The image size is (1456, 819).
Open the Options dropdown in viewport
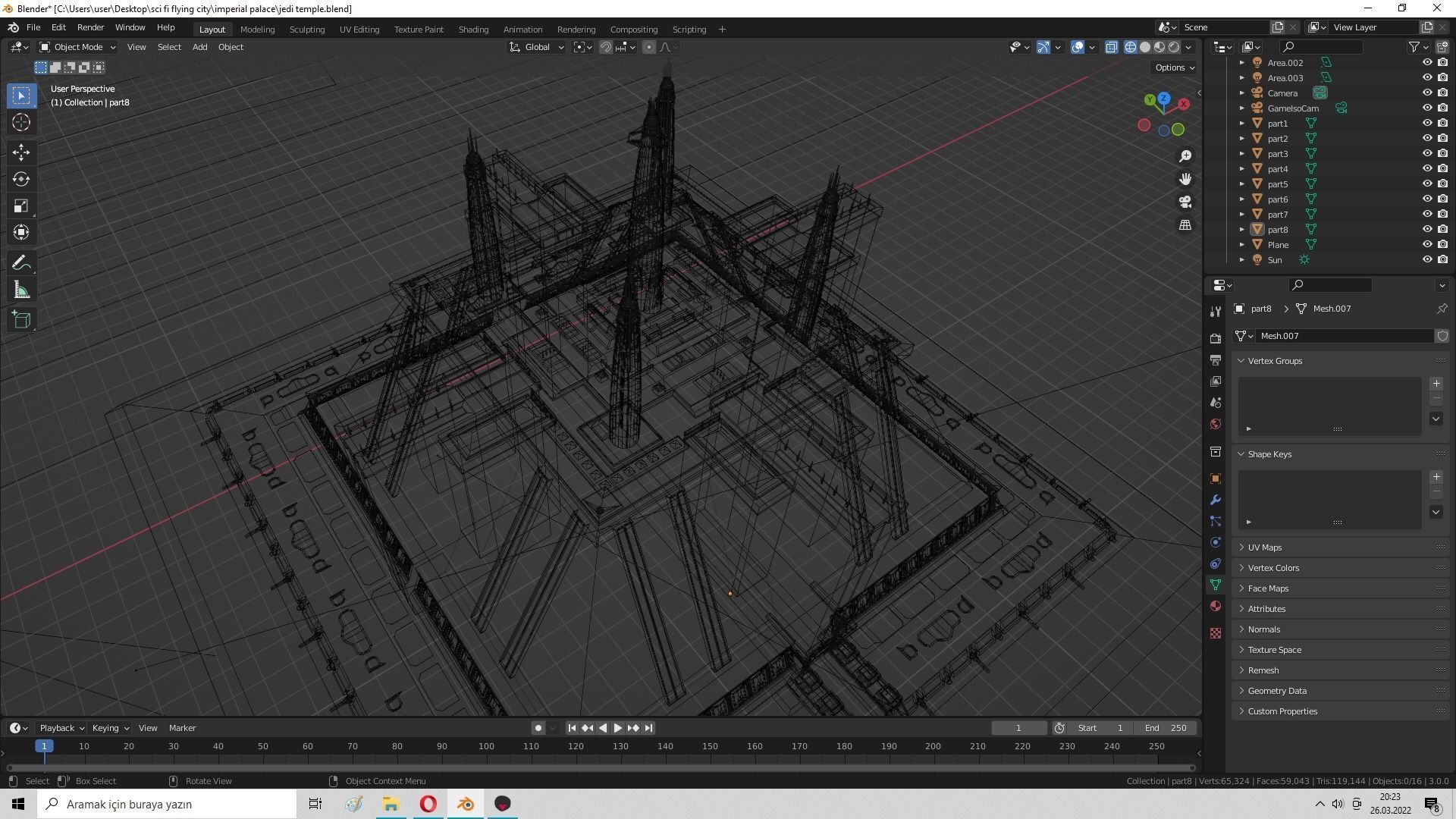pos(1175,67)
